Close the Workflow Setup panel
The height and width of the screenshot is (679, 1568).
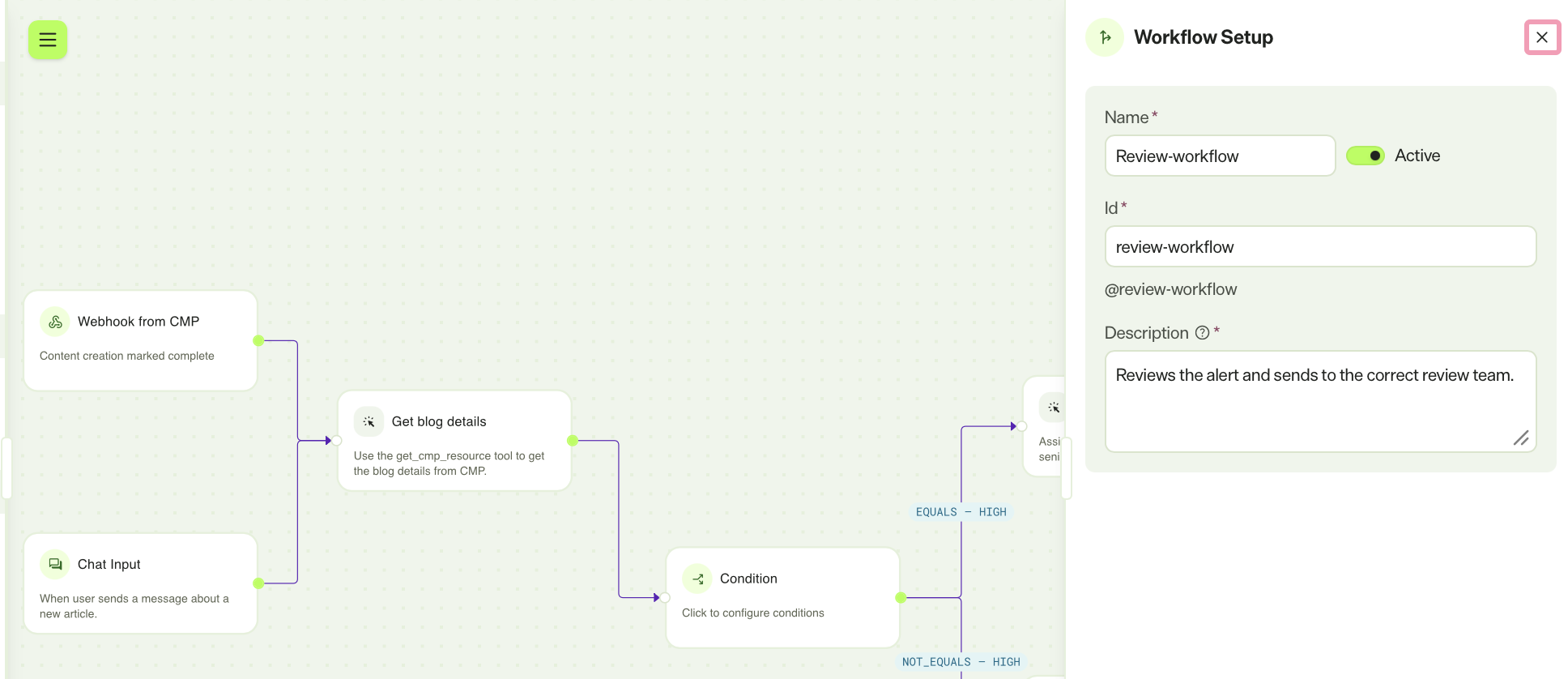click(x=1542, y=37)
